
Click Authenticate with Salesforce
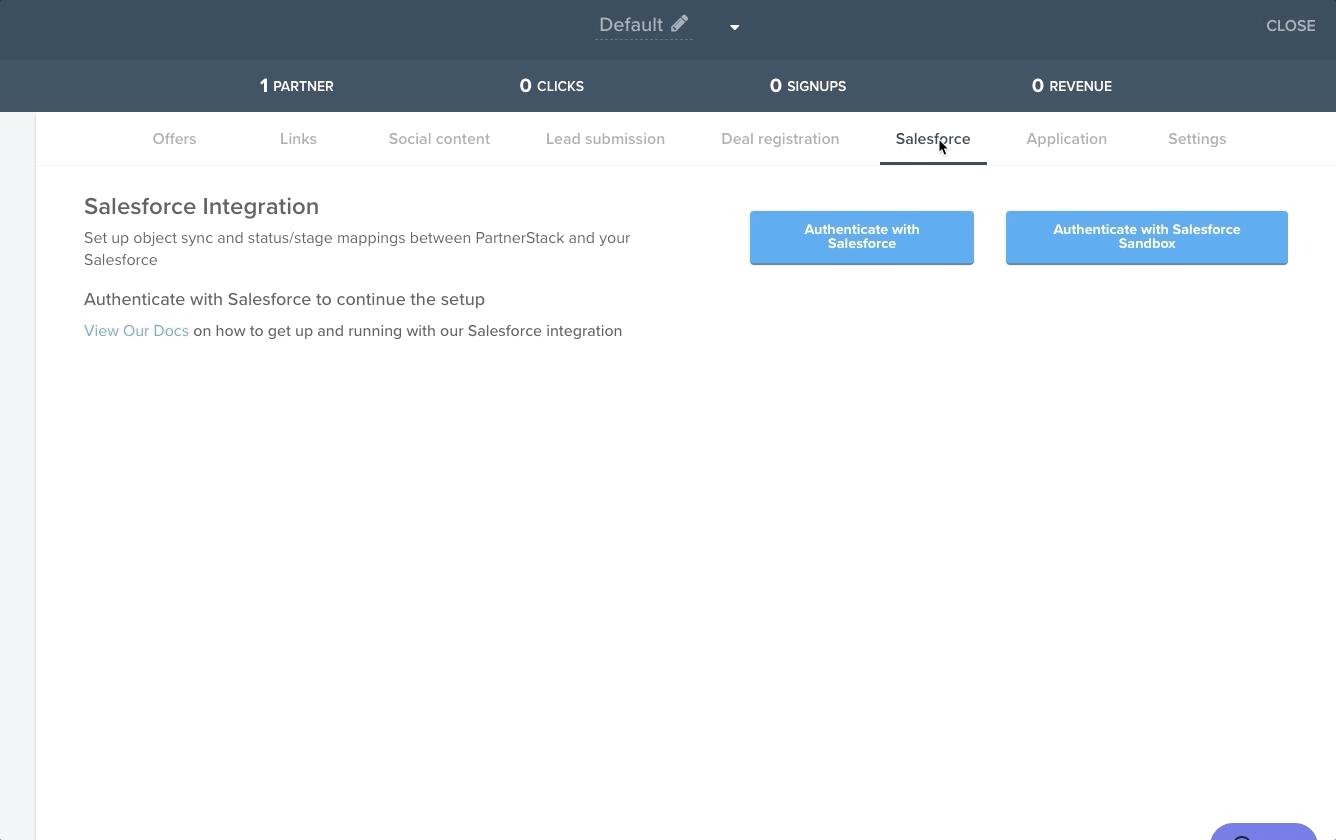click(861, 237)
